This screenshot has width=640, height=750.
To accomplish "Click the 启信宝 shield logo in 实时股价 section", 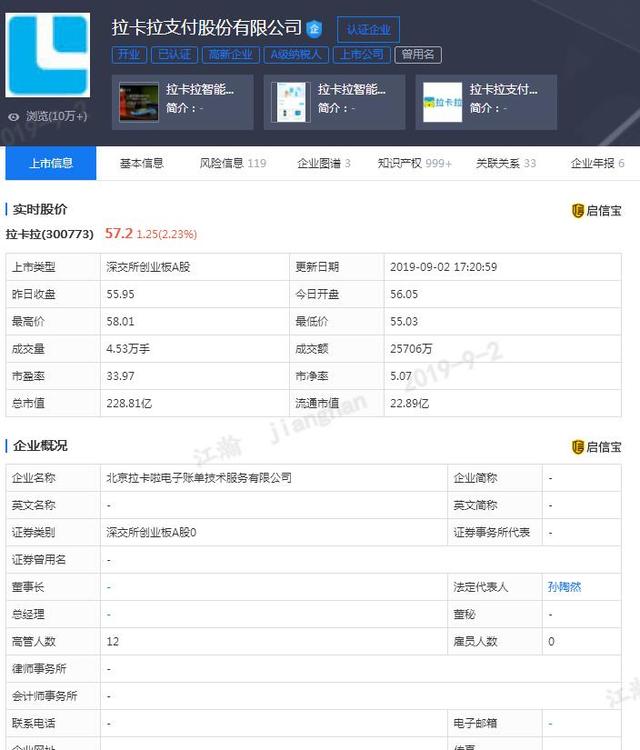I will [x=578, y=210].
